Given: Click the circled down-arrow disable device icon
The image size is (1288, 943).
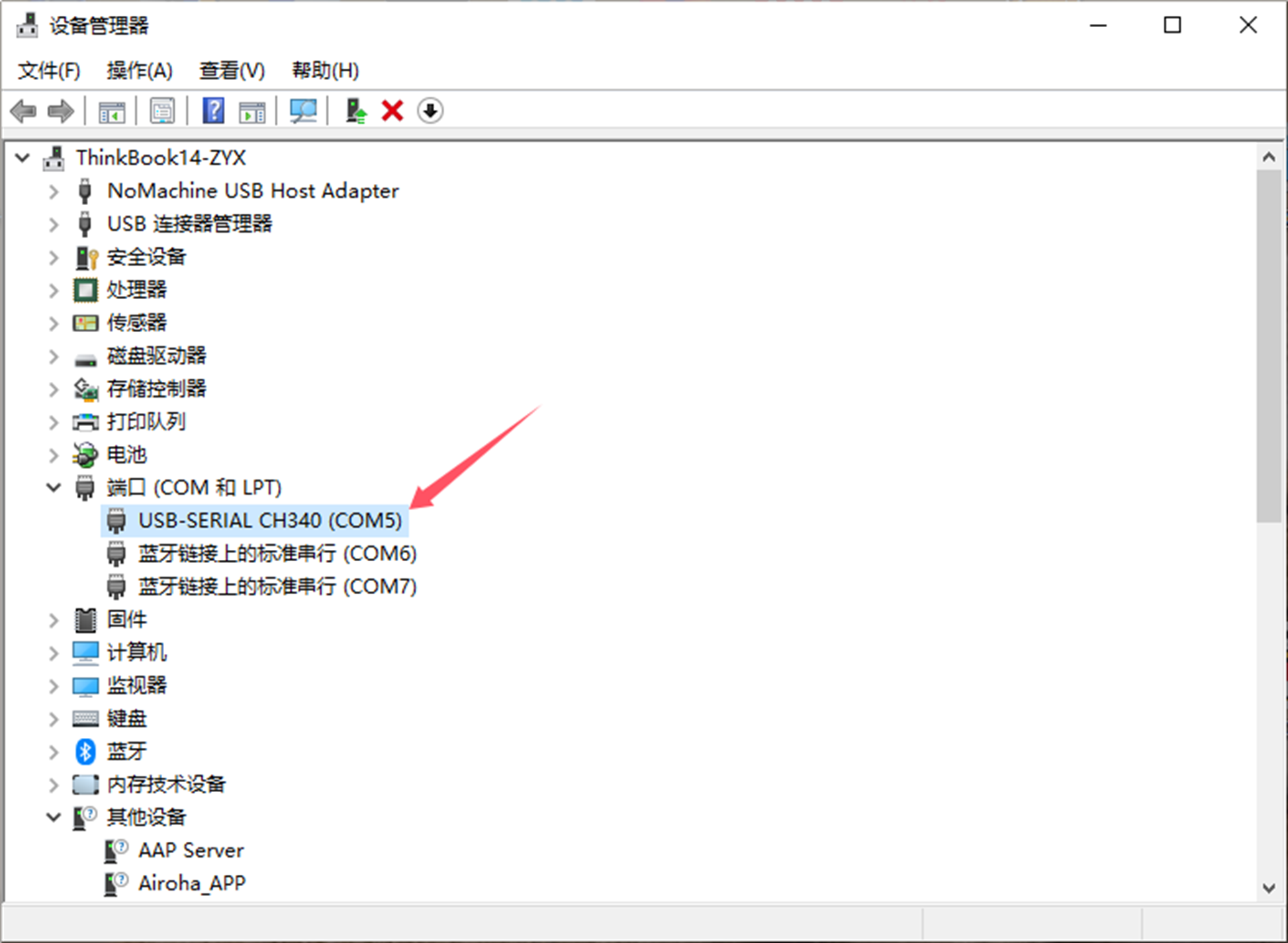Looking at the screenshot, I should [x=430, y=111].
